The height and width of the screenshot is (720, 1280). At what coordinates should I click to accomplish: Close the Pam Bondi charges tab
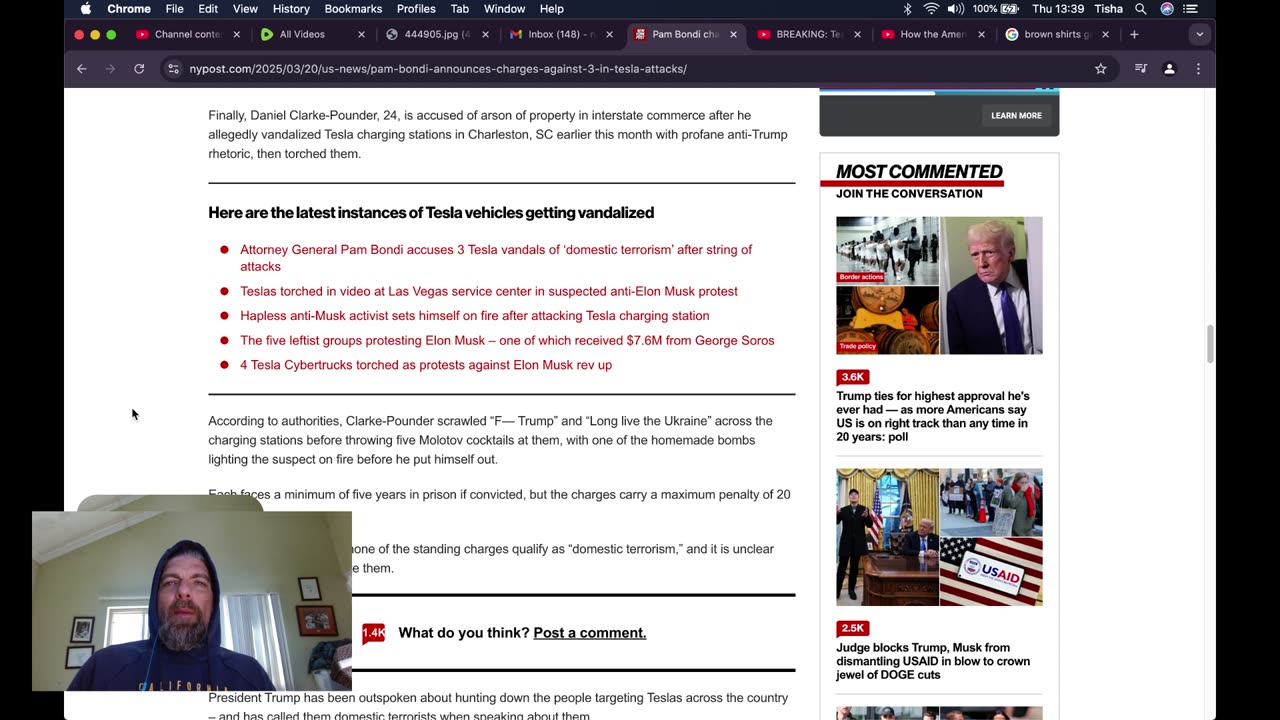tap(733, 34)
